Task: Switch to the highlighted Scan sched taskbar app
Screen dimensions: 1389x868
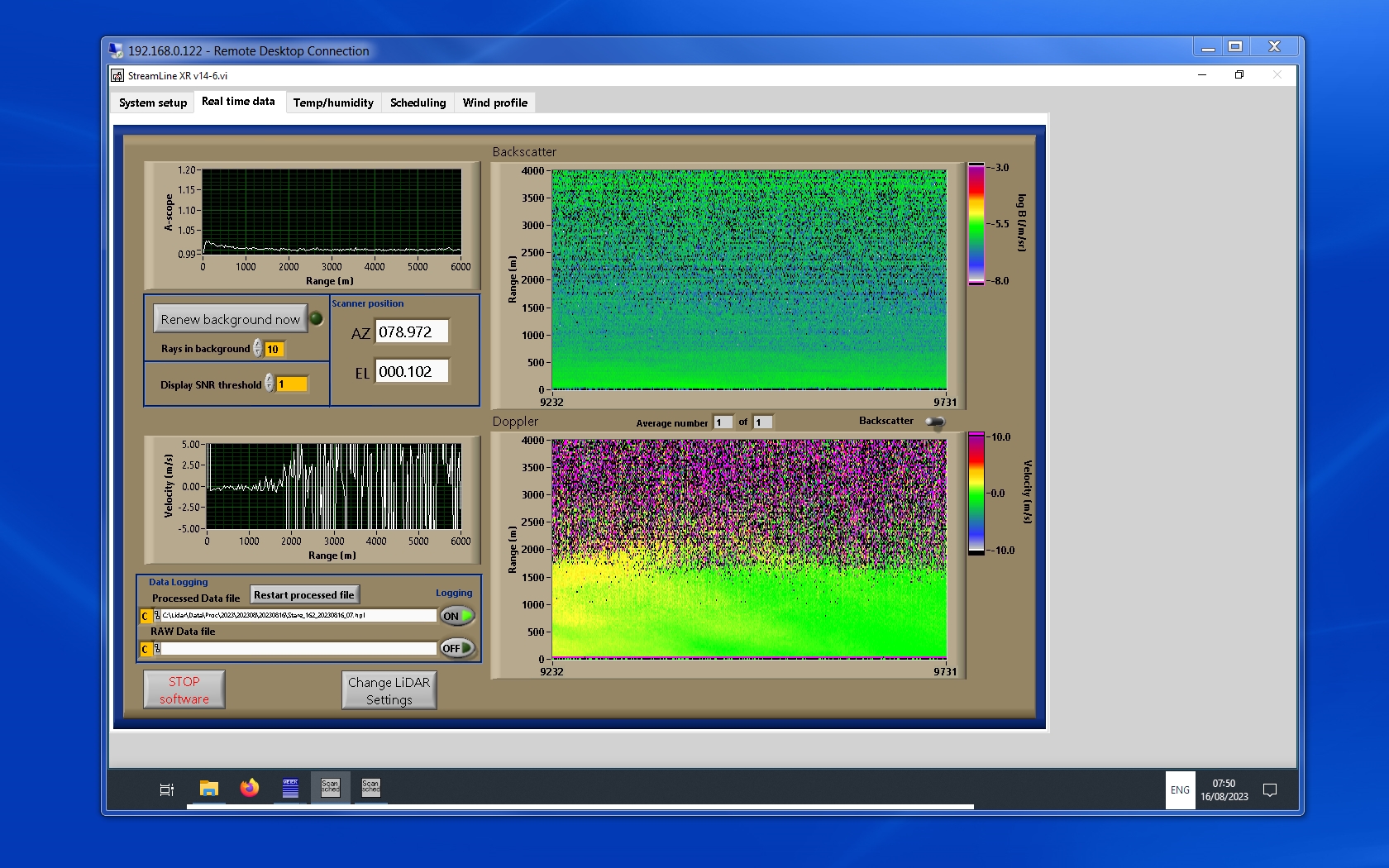Action: [330, 788]
